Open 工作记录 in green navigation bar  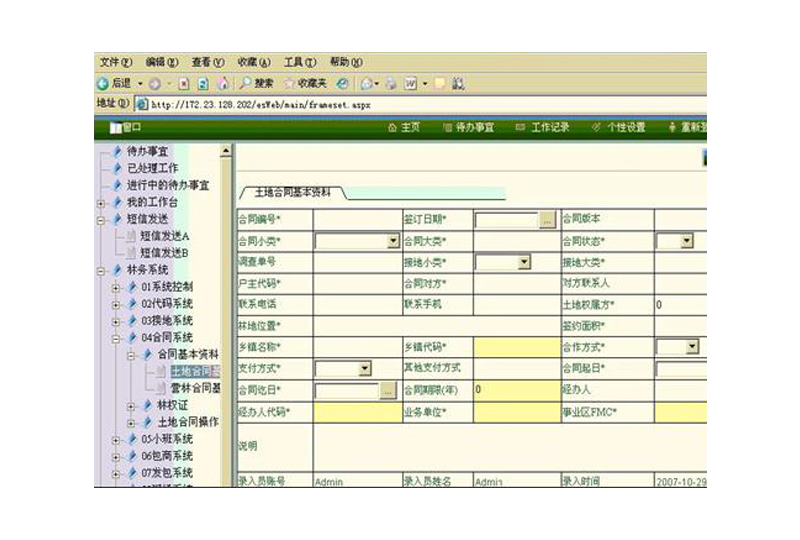click(543, 128)
